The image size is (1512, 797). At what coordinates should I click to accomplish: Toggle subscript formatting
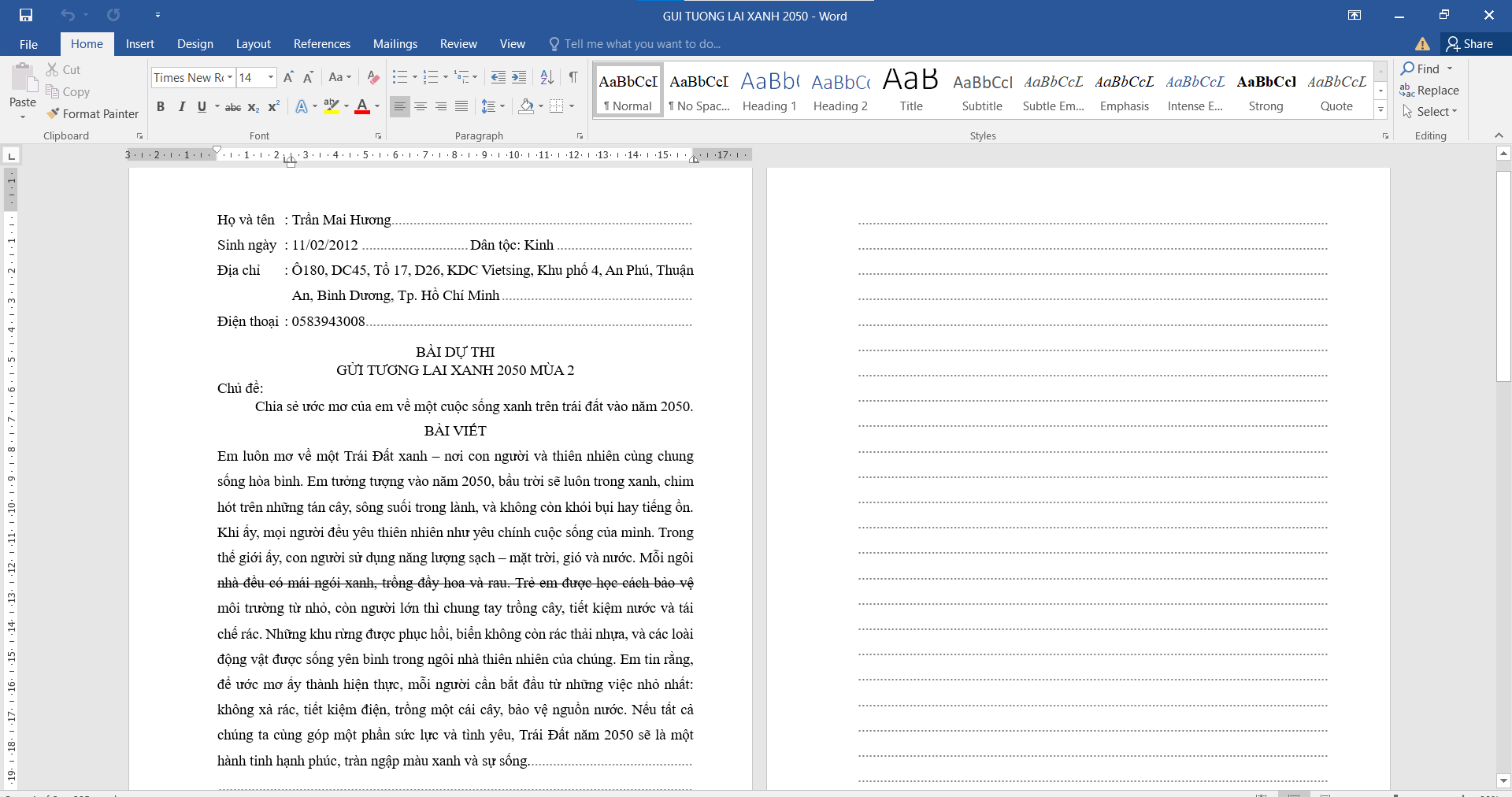coord(254,106)
